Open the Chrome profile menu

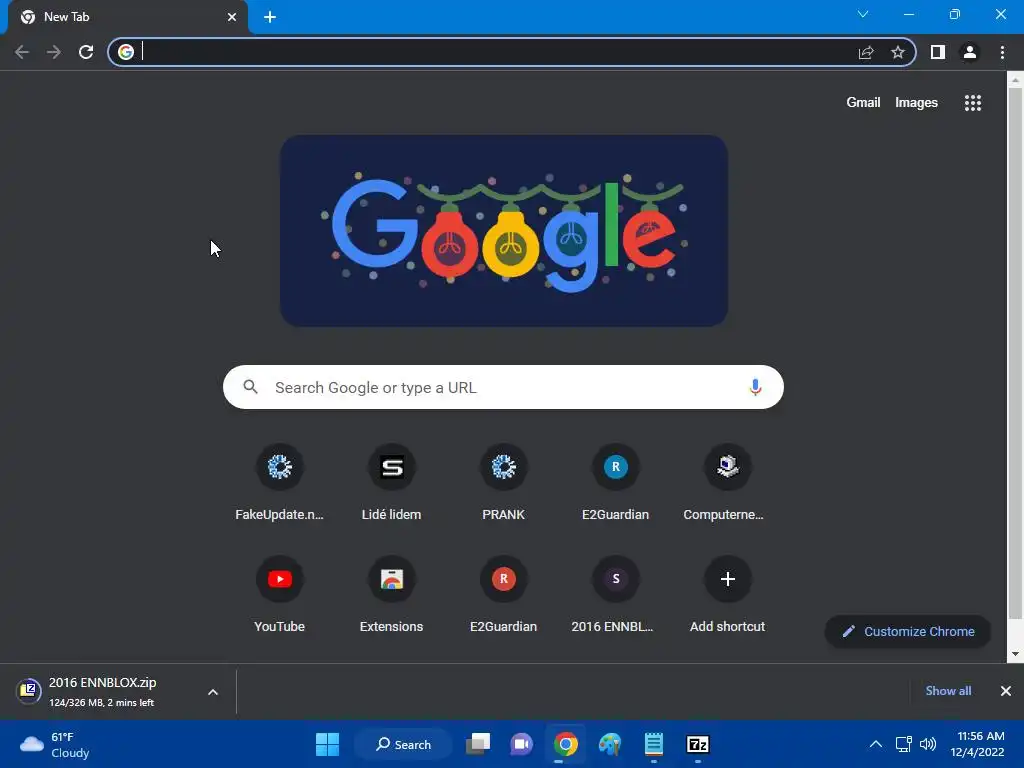[x=970, y=52]
